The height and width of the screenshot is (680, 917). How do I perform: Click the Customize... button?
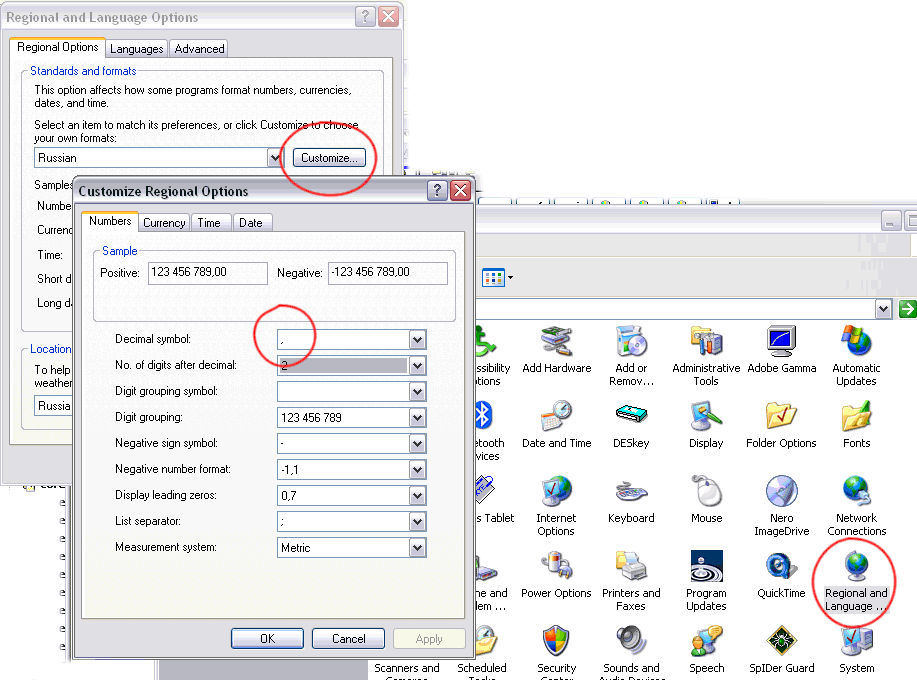coord(329,158)
